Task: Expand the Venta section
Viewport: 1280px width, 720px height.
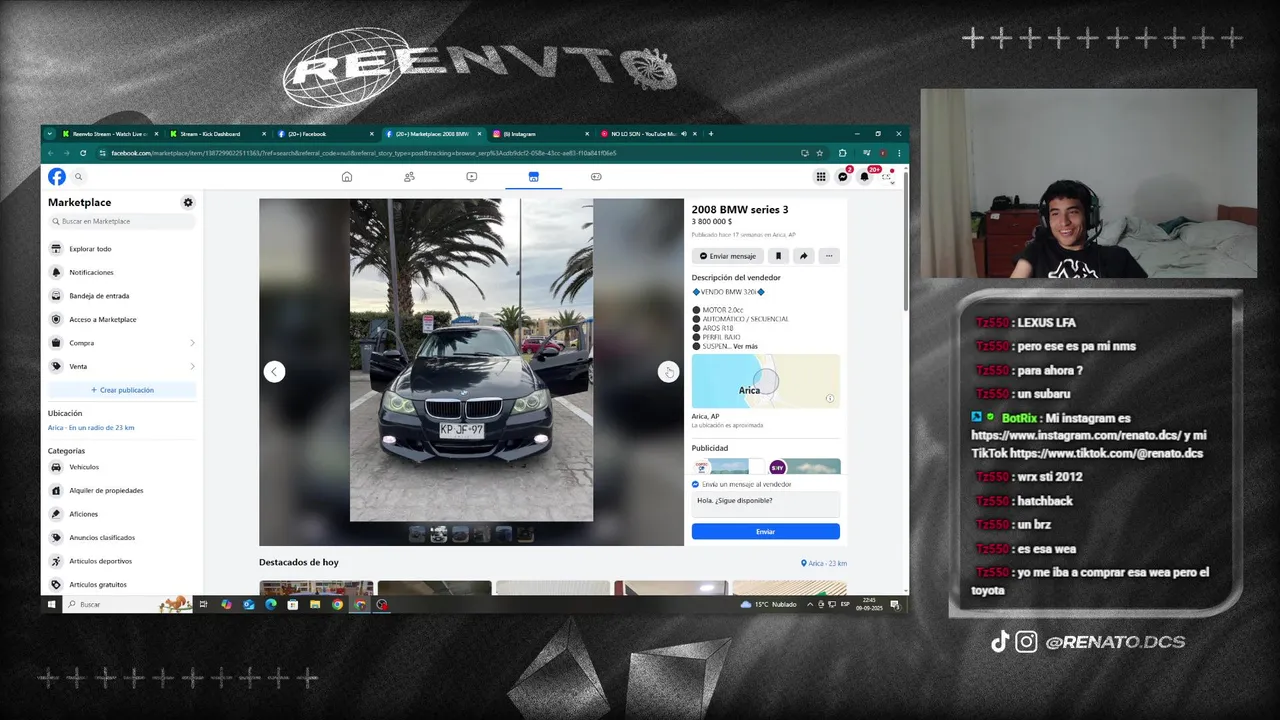Action: pos(122,366)
